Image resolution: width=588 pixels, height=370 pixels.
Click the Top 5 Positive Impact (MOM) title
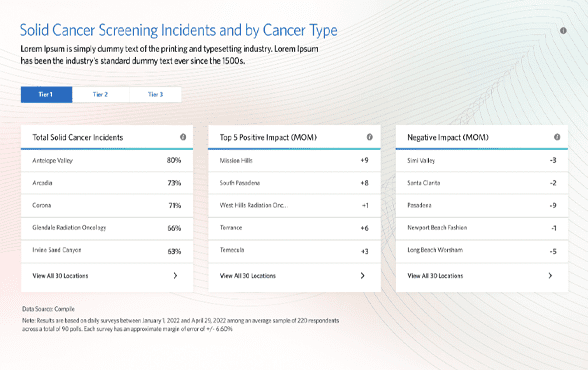tap(268, 137)
